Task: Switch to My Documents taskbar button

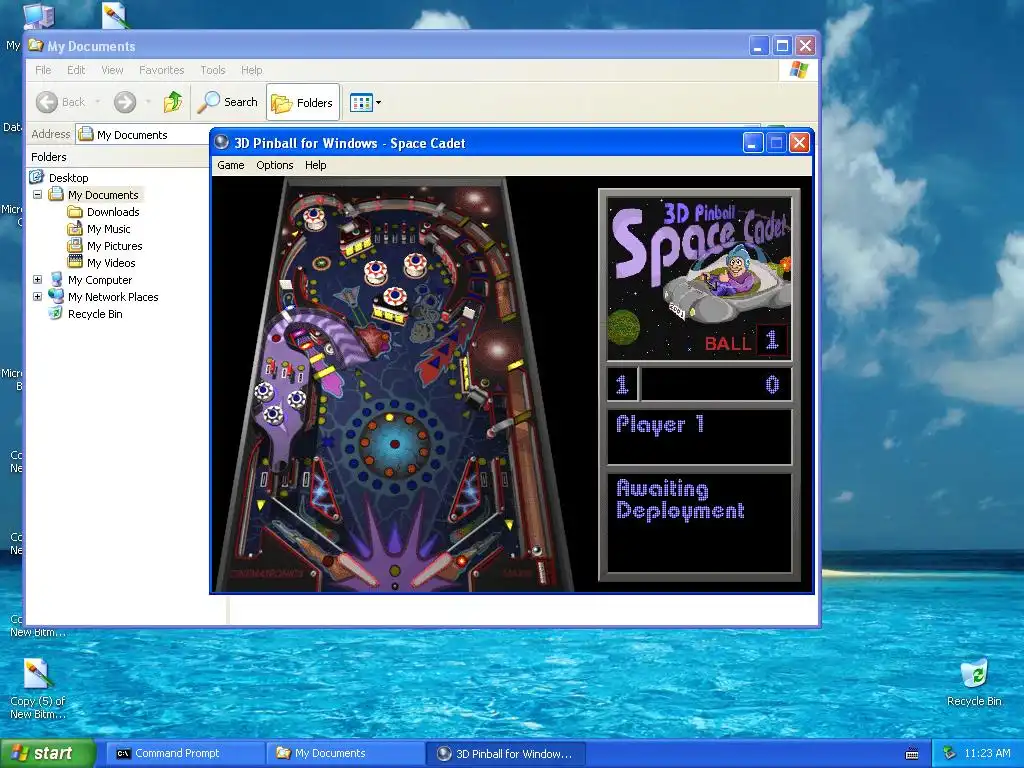Action: pos(345,753)
